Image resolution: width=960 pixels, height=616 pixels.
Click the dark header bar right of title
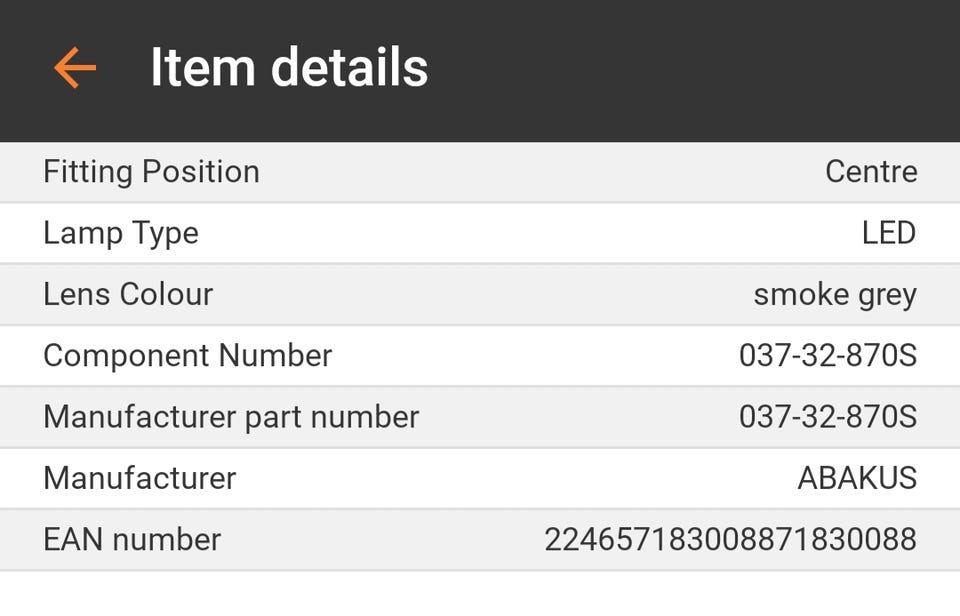tap(700, 68)
